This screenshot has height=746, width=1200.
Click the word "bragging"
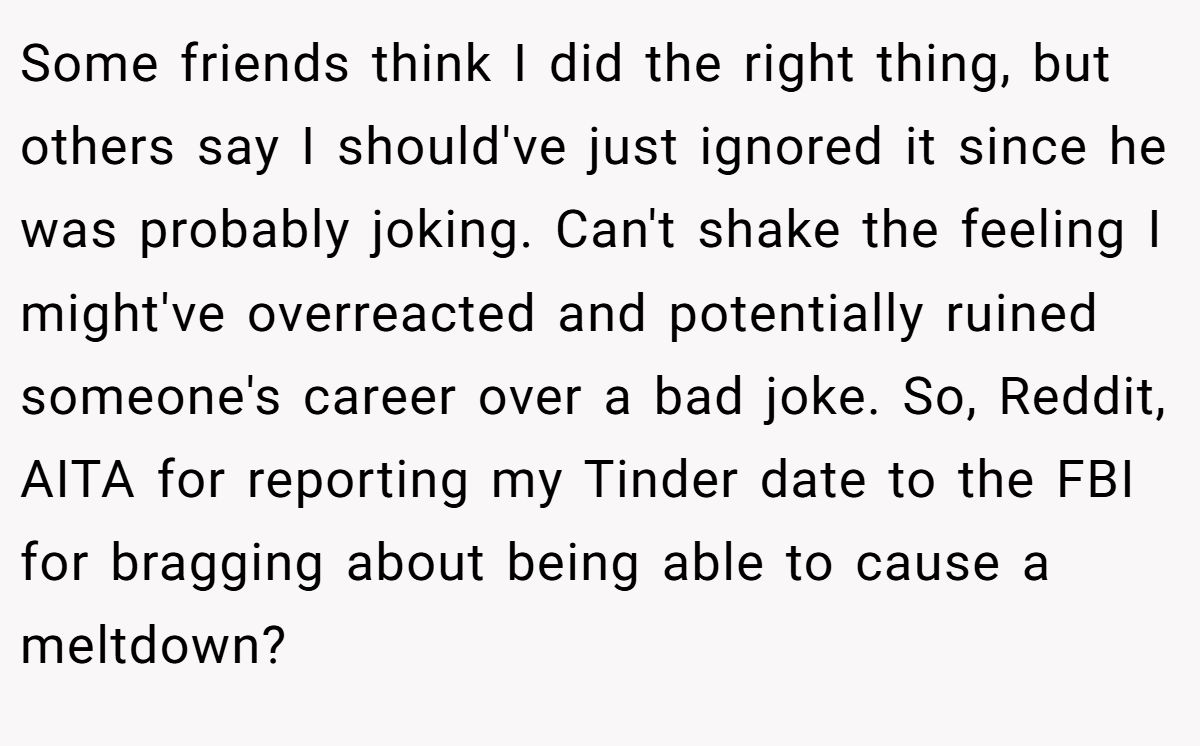tap(216, 563)
